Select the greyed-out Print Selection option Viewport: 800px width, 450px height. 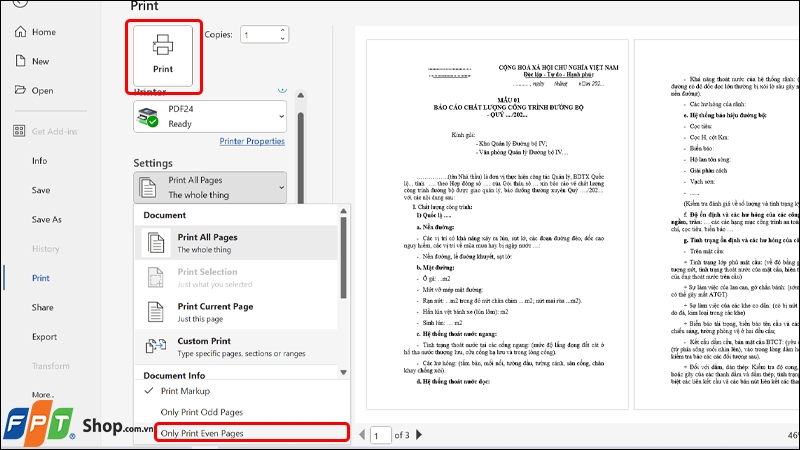point(236,277)
